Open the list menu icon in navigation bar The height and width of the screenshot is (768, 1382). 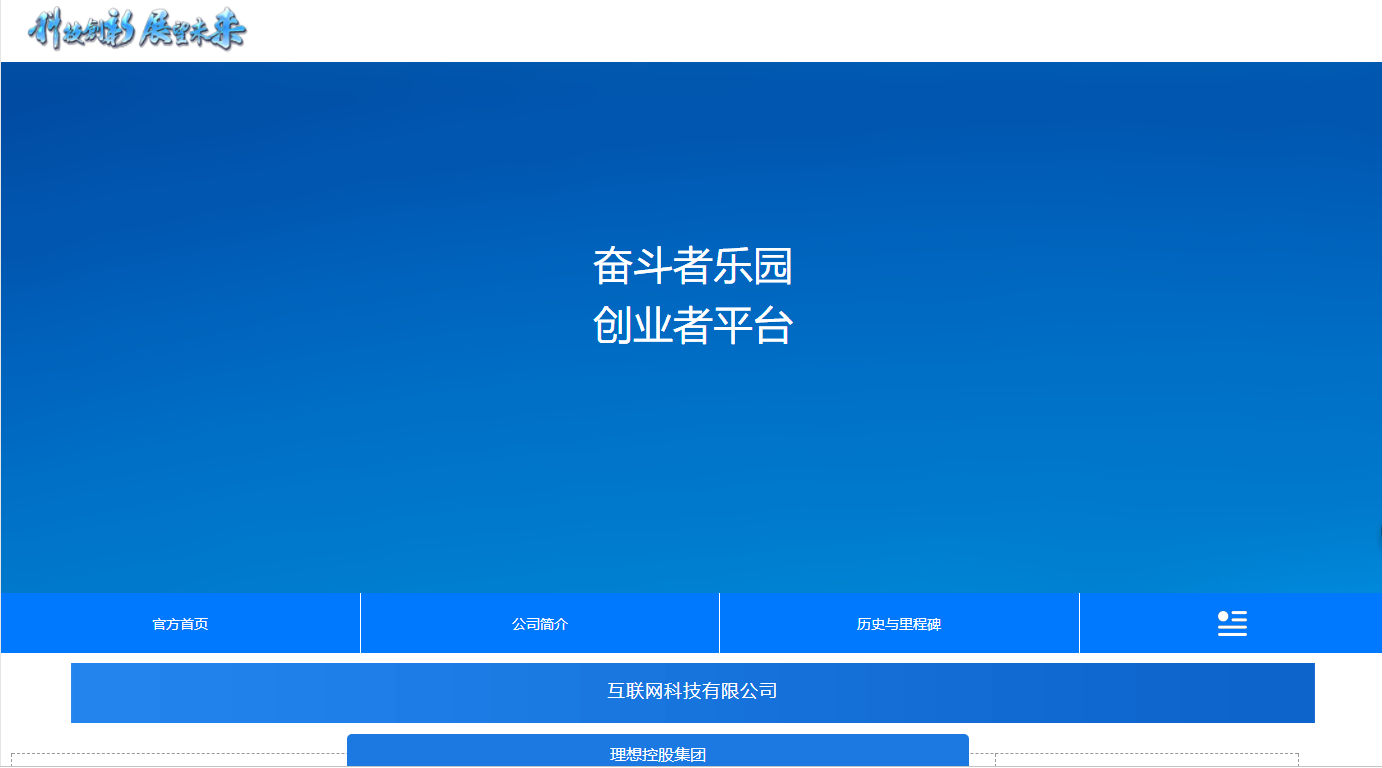point(1231,623)
